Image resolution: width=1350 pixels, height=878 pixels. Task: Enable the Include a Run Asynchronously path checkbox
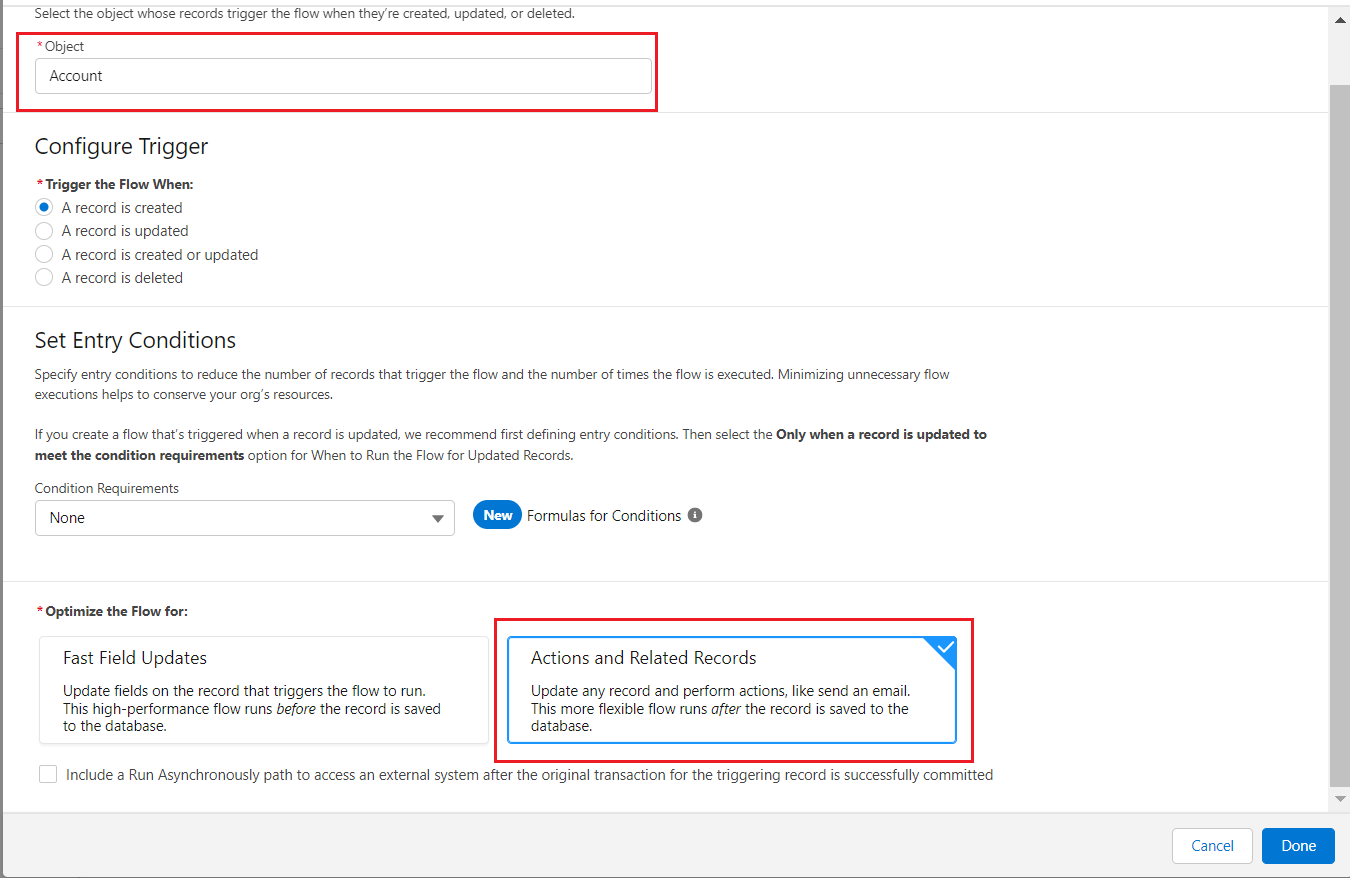click(x=48, y=774)
